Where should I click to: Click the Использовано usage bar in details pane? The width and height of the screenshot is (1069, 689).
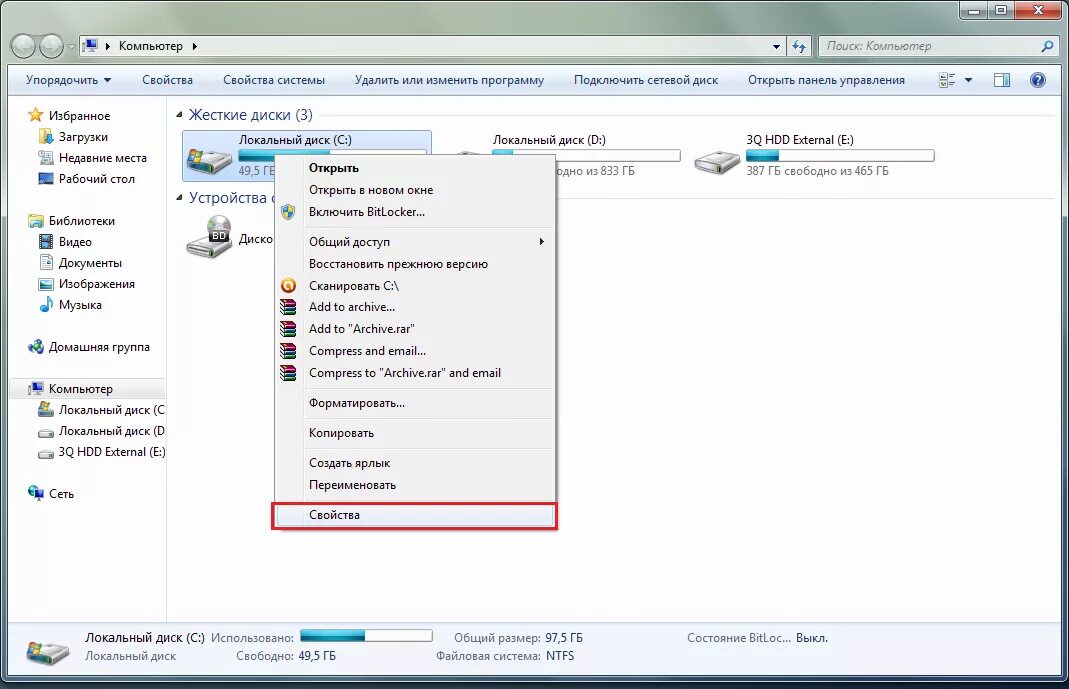[x=366, y=635]
